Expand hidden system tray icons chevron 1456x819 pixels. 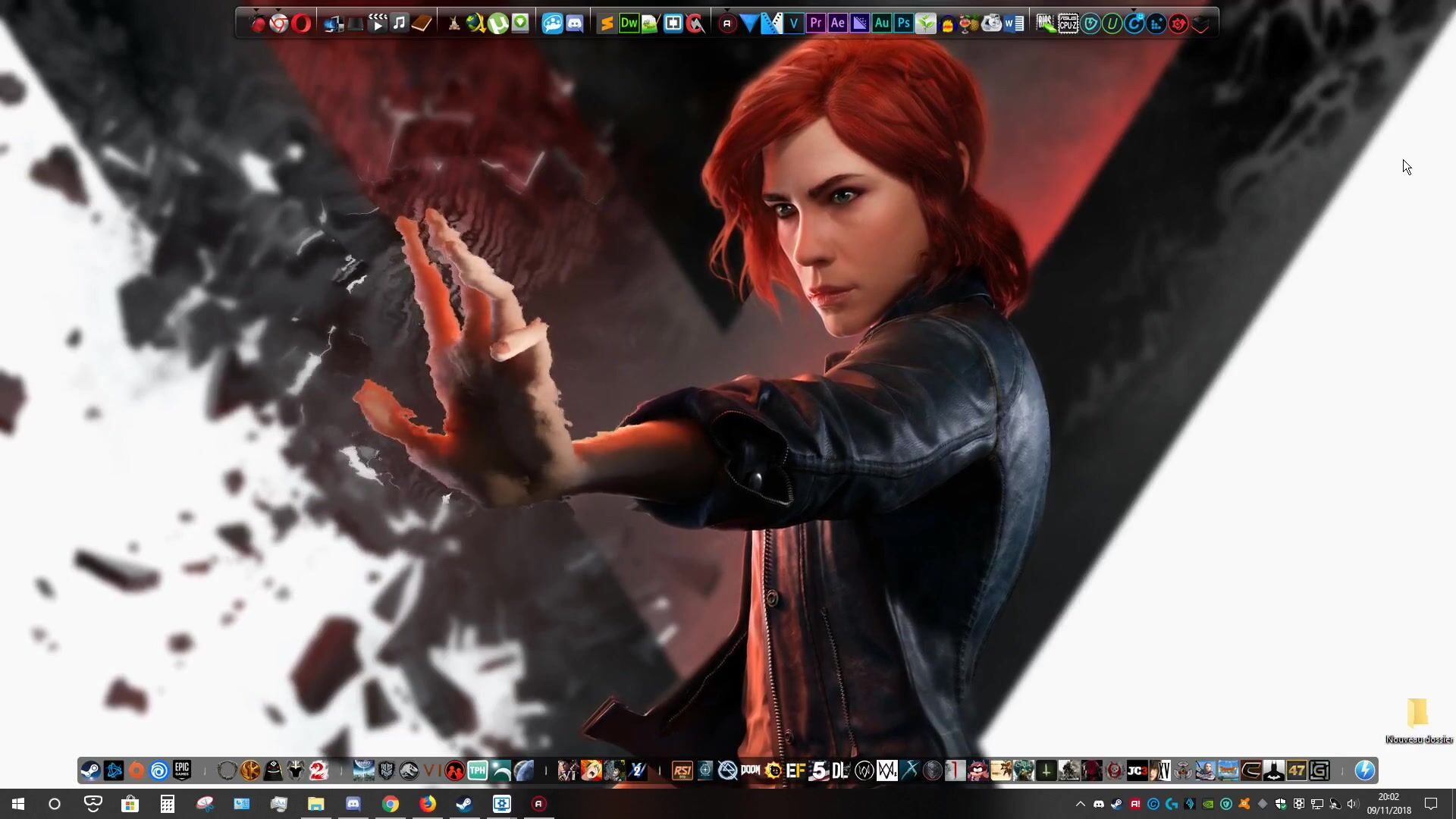click(x=1080, y=804)
